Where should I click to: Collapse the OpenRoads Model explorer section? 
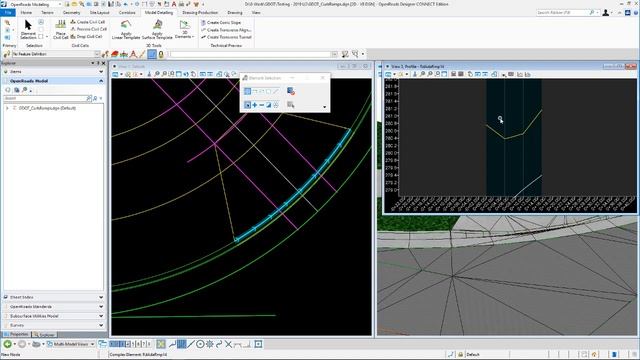101,81
